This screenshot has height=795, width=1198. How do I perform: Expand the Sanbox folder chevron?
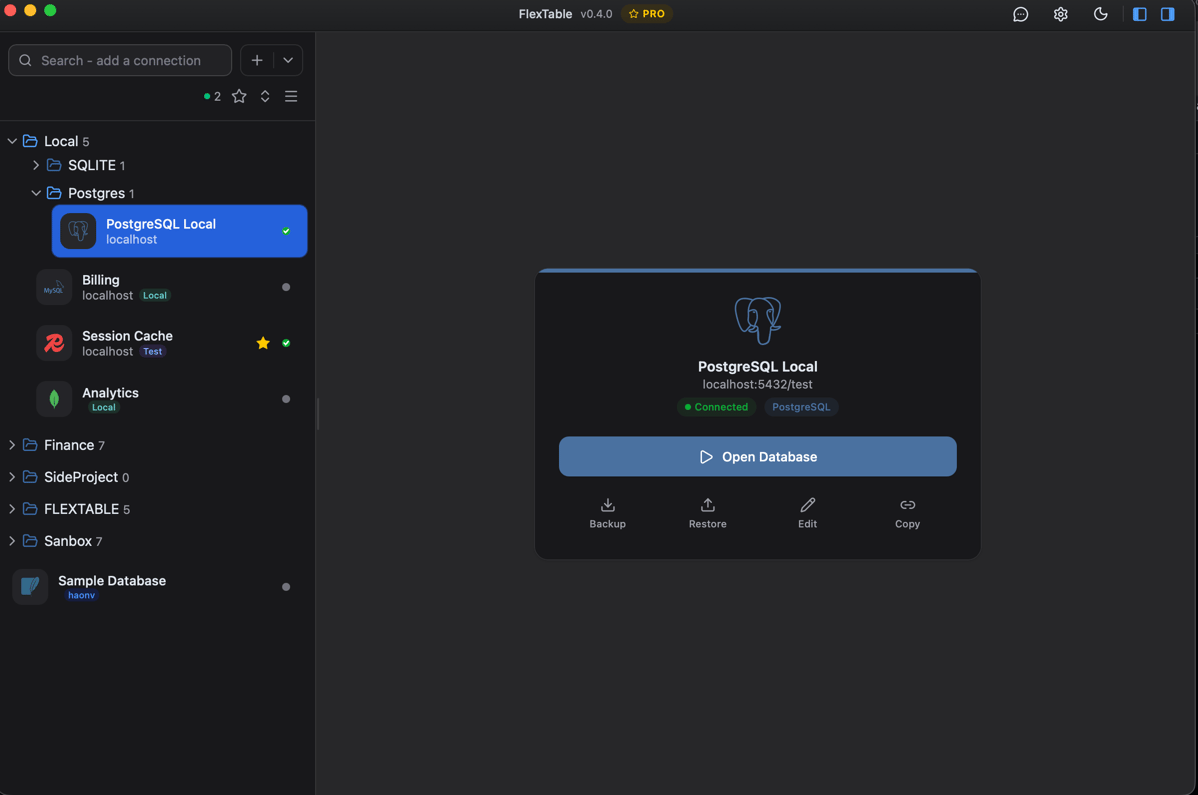point(12,541)
